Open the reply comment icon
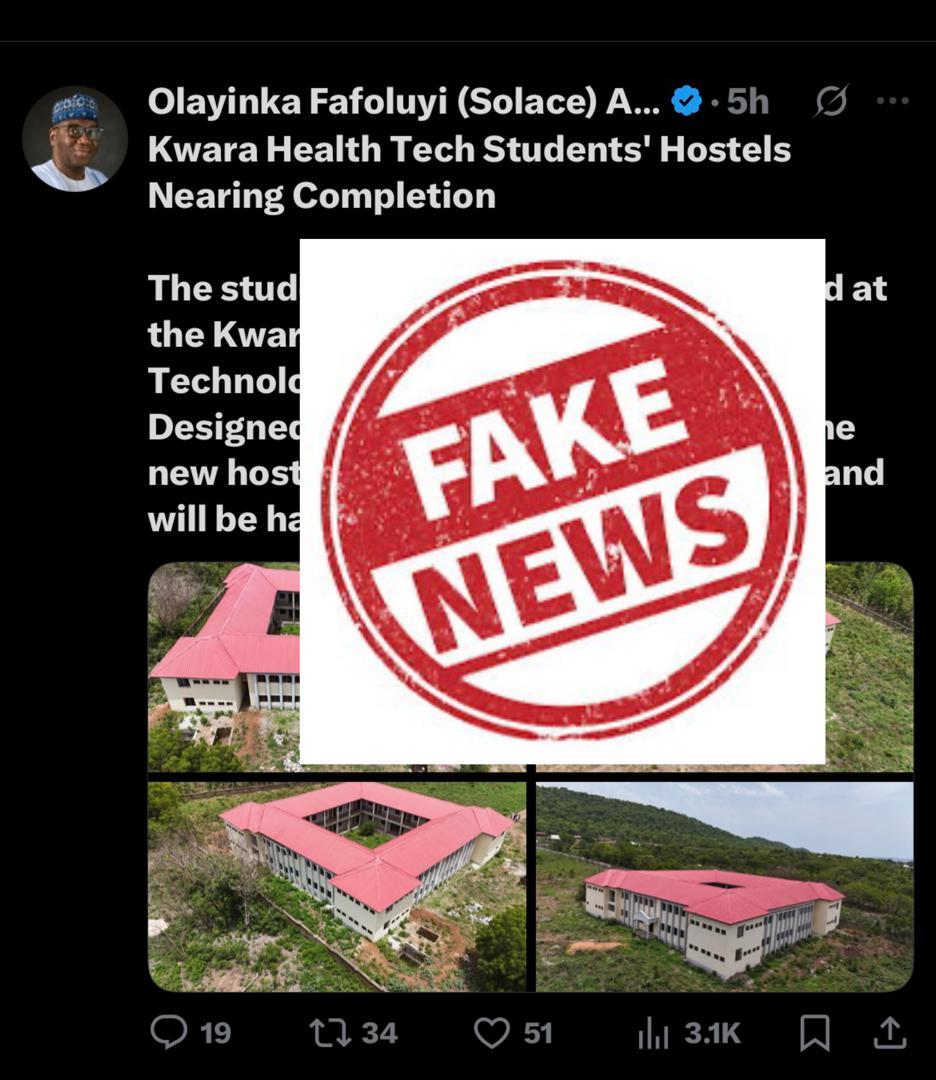 pyautogui.click(x=169, y=1032)
